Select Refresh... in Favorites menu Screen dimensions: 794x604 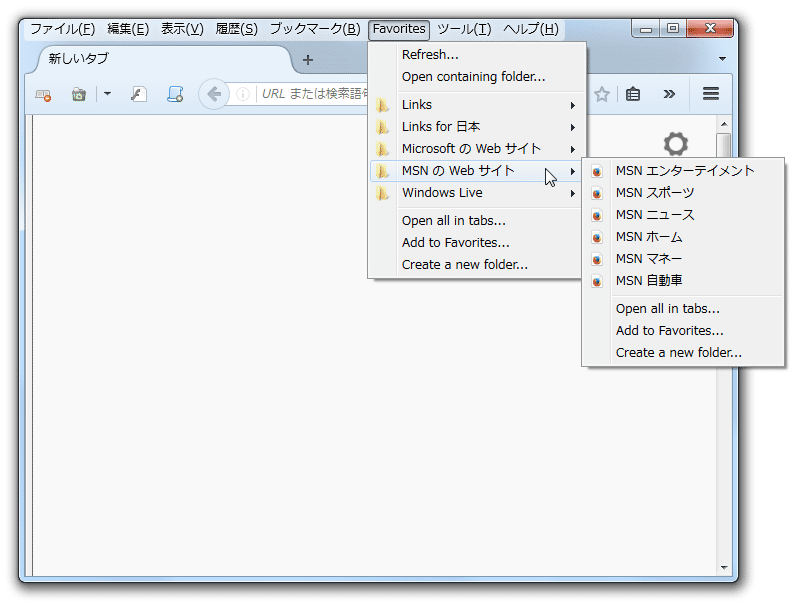point(478,55)
